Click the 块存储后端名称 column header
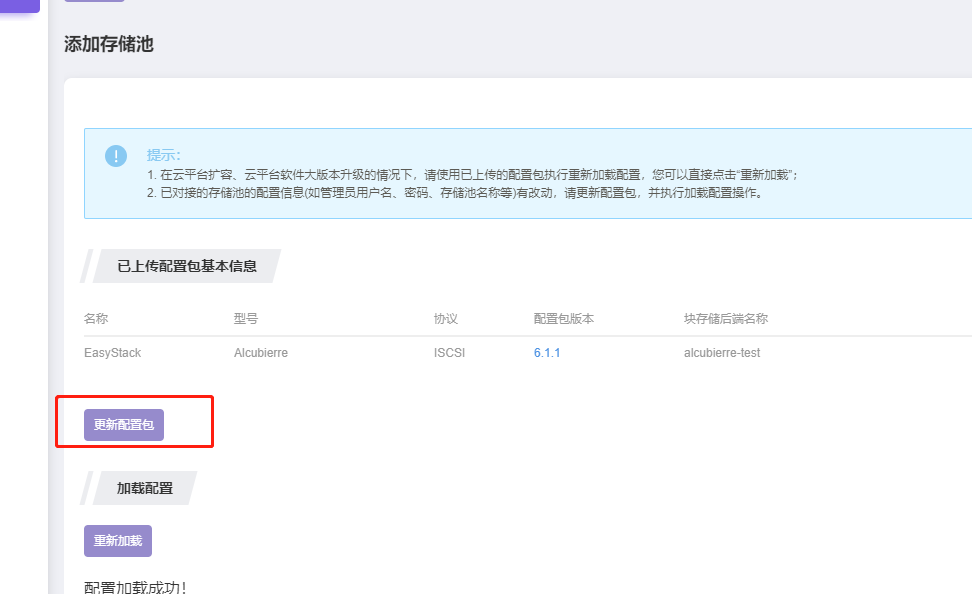 pyautogui.click(x=726, y=319)
